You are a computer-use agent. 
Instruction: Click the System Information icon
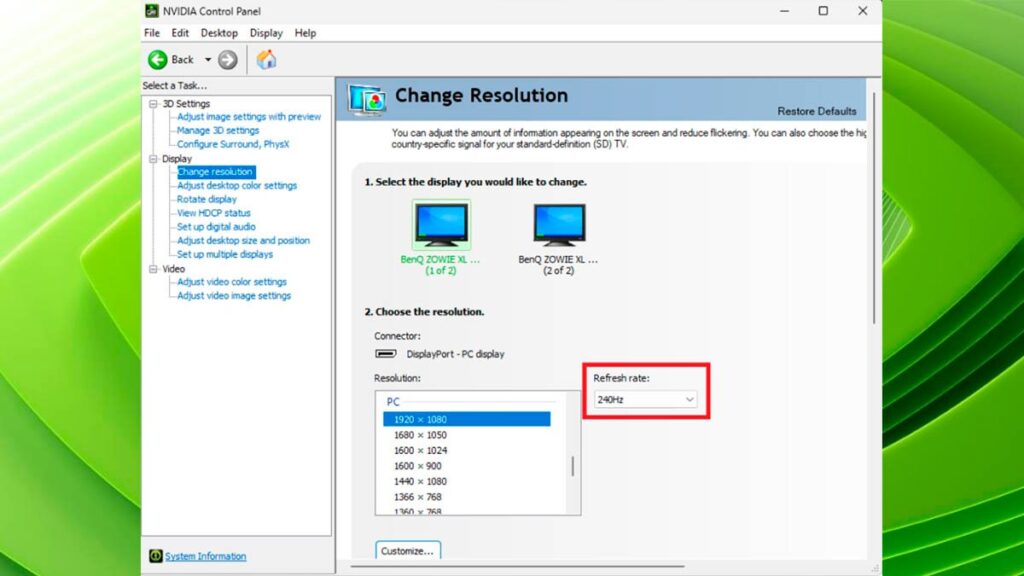point(155,556)
